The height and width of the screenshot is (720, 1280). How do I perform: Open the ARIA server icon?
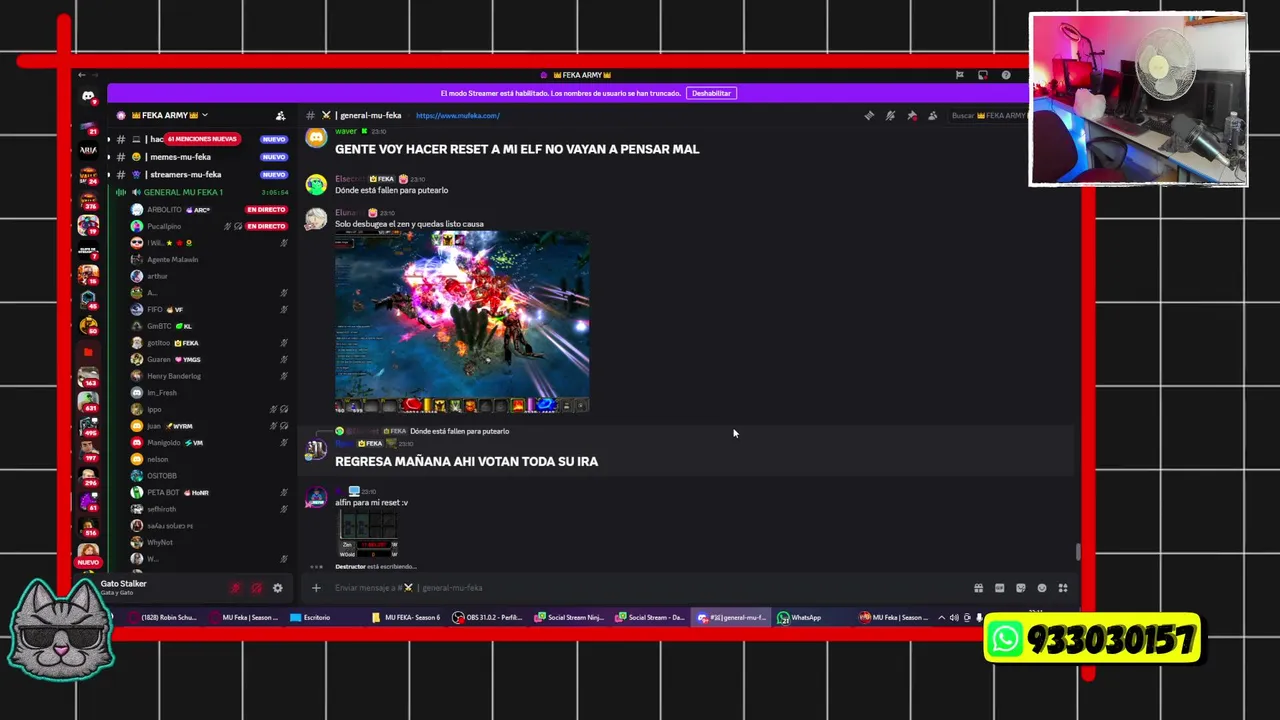pos(88,150)
